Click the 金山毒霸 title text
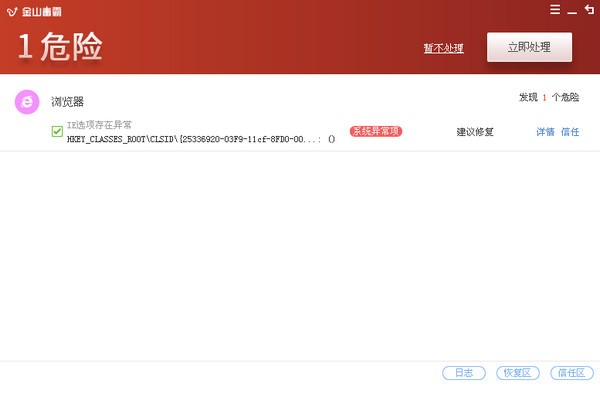 click(41, 12)
